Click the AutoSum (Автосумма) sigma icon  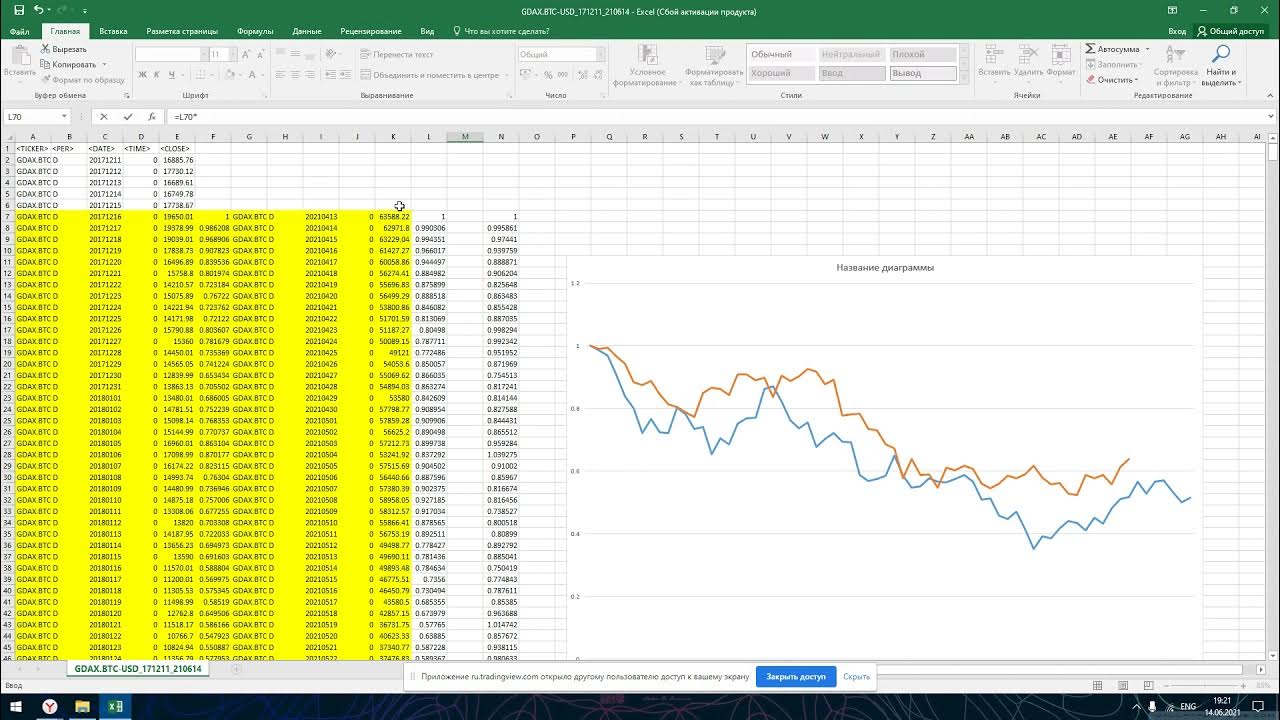point(1091,49)
